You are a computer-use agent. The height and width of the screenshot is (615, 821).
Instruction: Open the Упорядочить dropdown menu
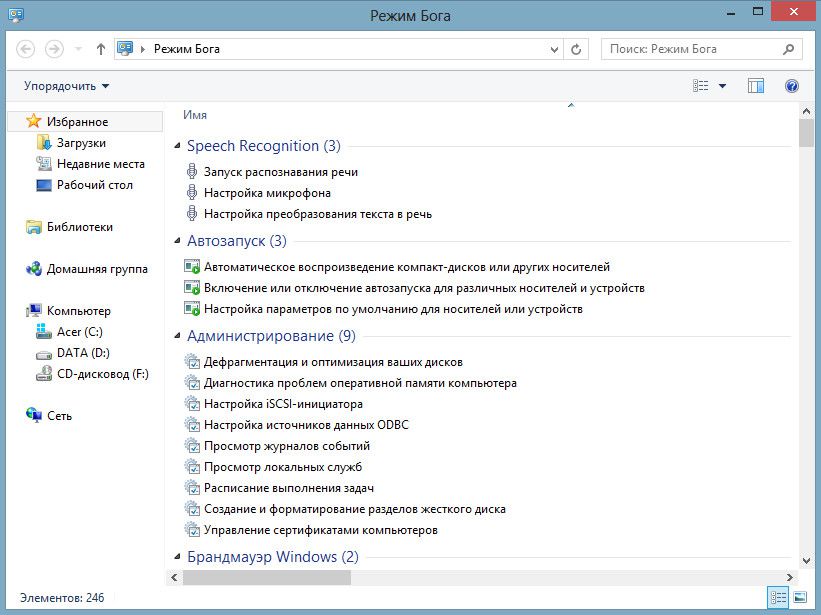tap(66, 86)
